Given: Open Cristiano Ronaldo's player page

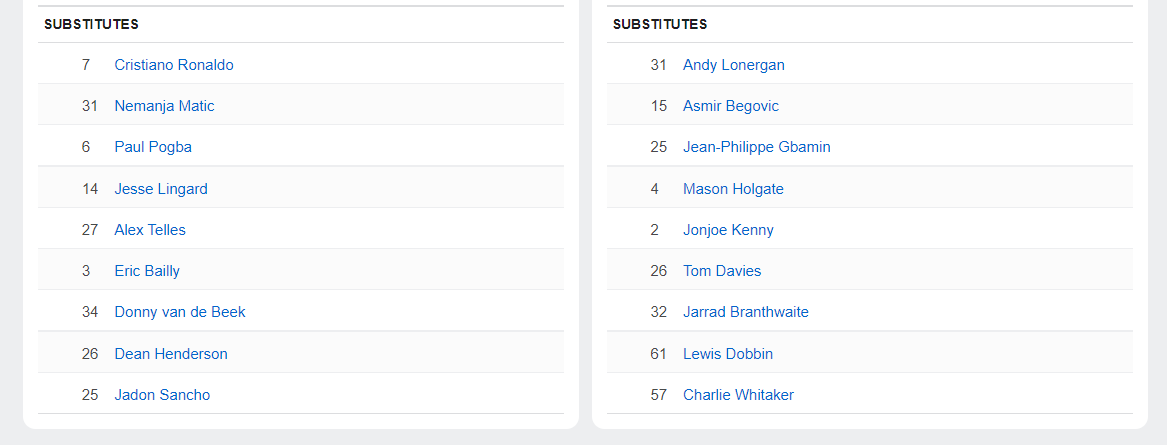Looking at the screenshot, I should pos(174,65).
